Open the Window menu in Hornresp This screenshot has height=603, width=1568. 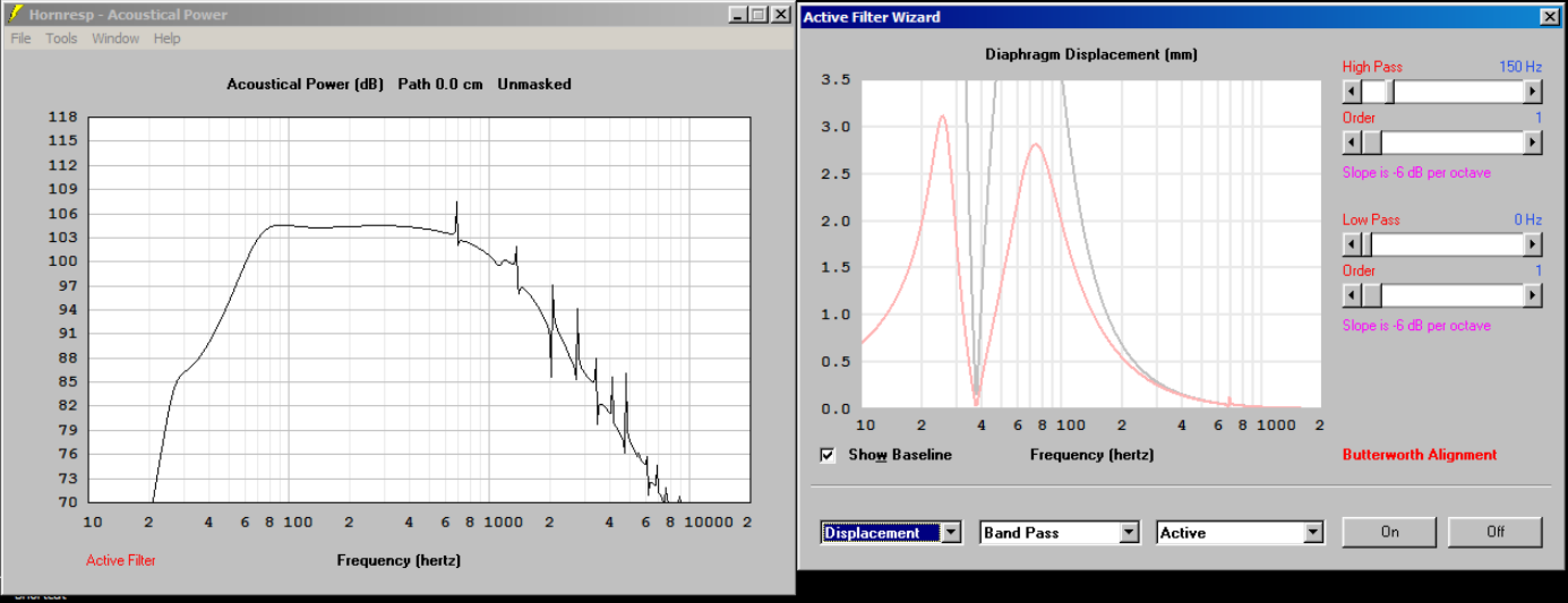[x=115, y=38]
